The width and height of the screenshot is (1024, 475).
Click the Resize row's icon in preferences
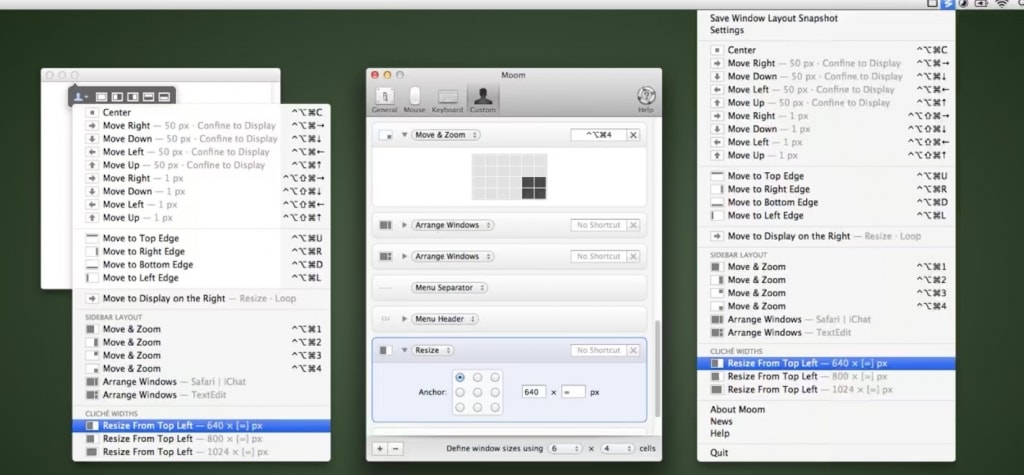385,350
